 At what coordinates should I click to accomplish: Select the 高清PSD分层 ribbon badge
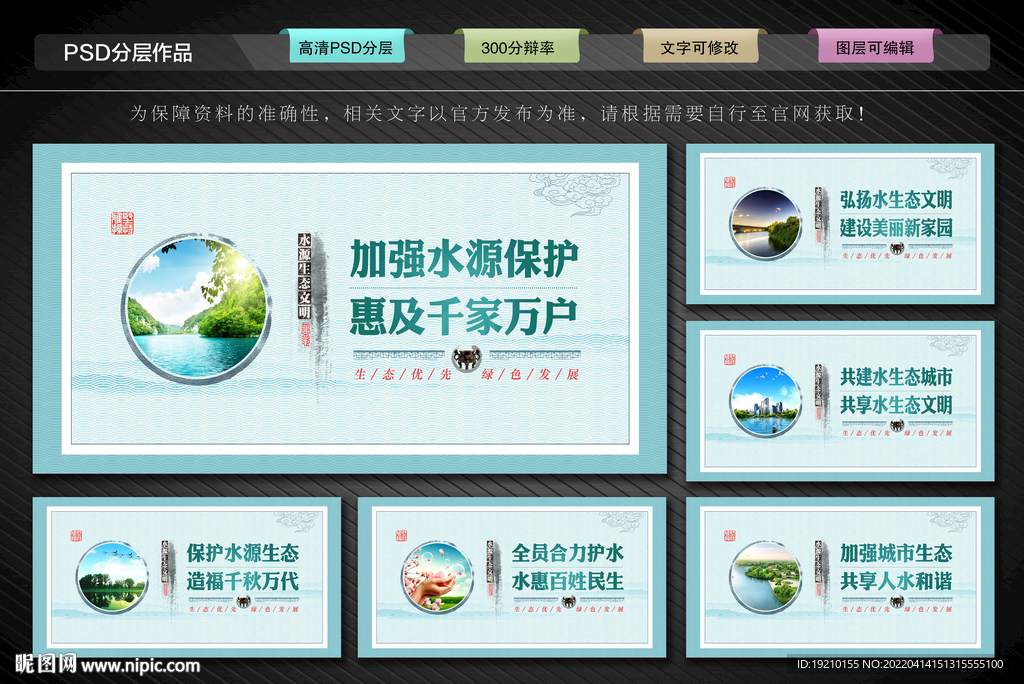pyautogui.click(x=347, y=46)
